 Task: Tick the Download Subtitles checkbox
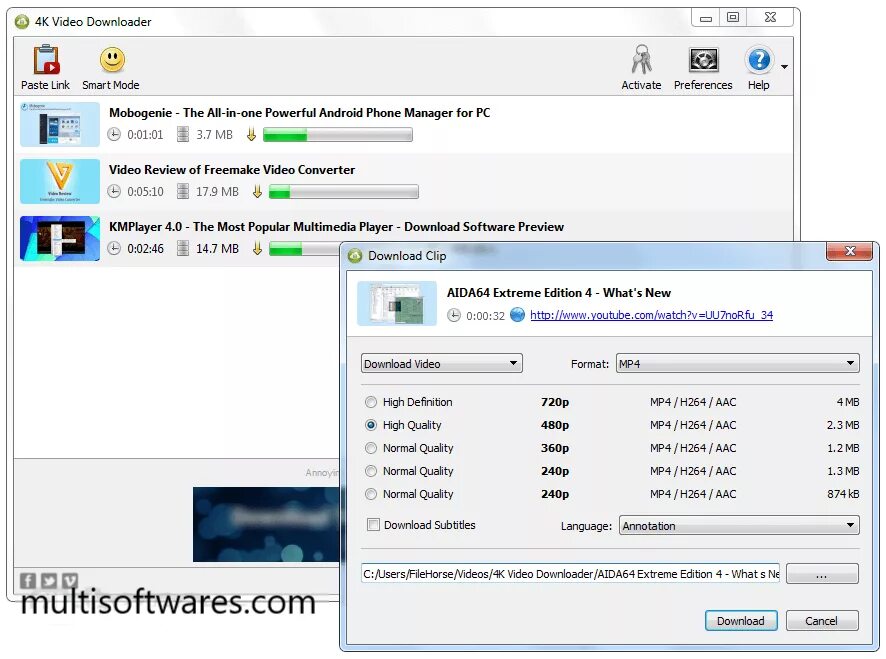point(373,525)
